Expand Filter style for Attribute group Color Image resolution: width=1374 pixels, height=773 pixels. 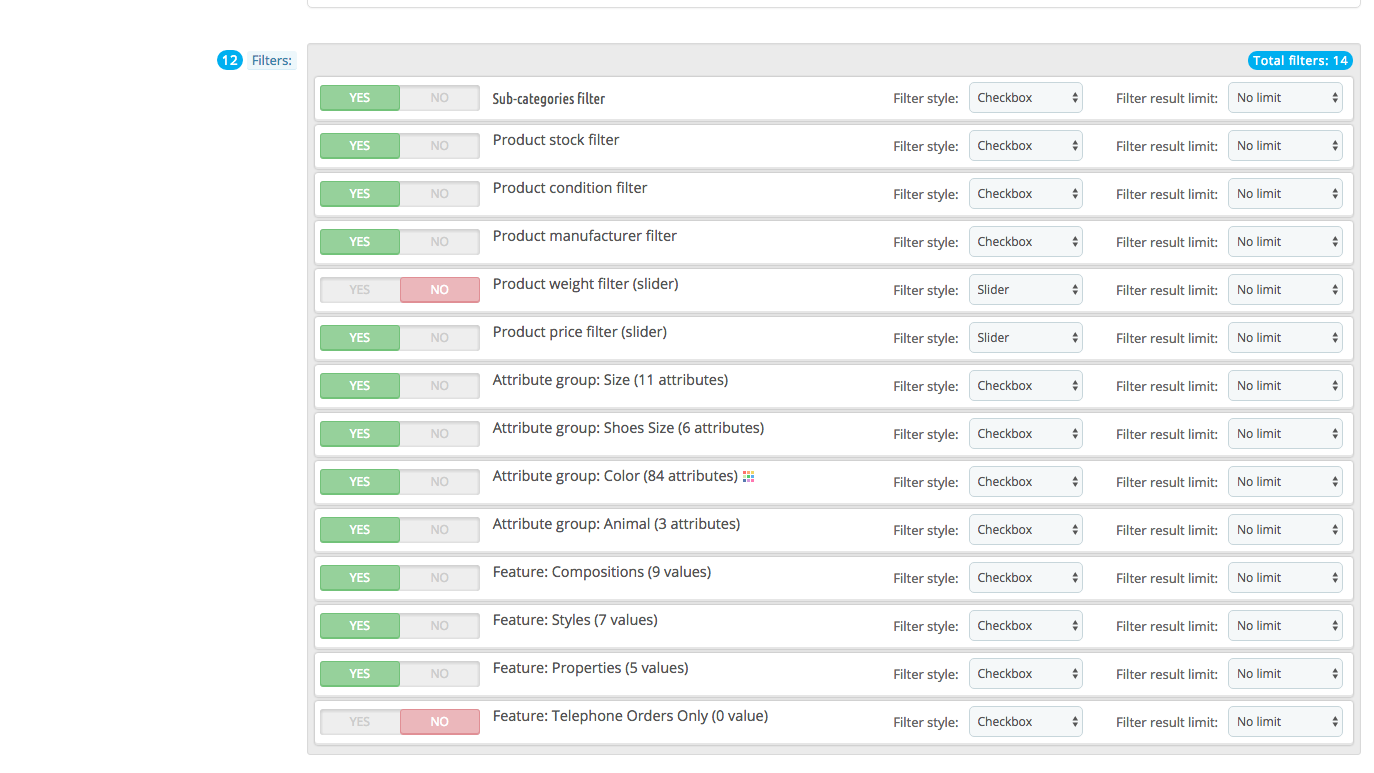pyautogui.click(x=1026, y=482)
